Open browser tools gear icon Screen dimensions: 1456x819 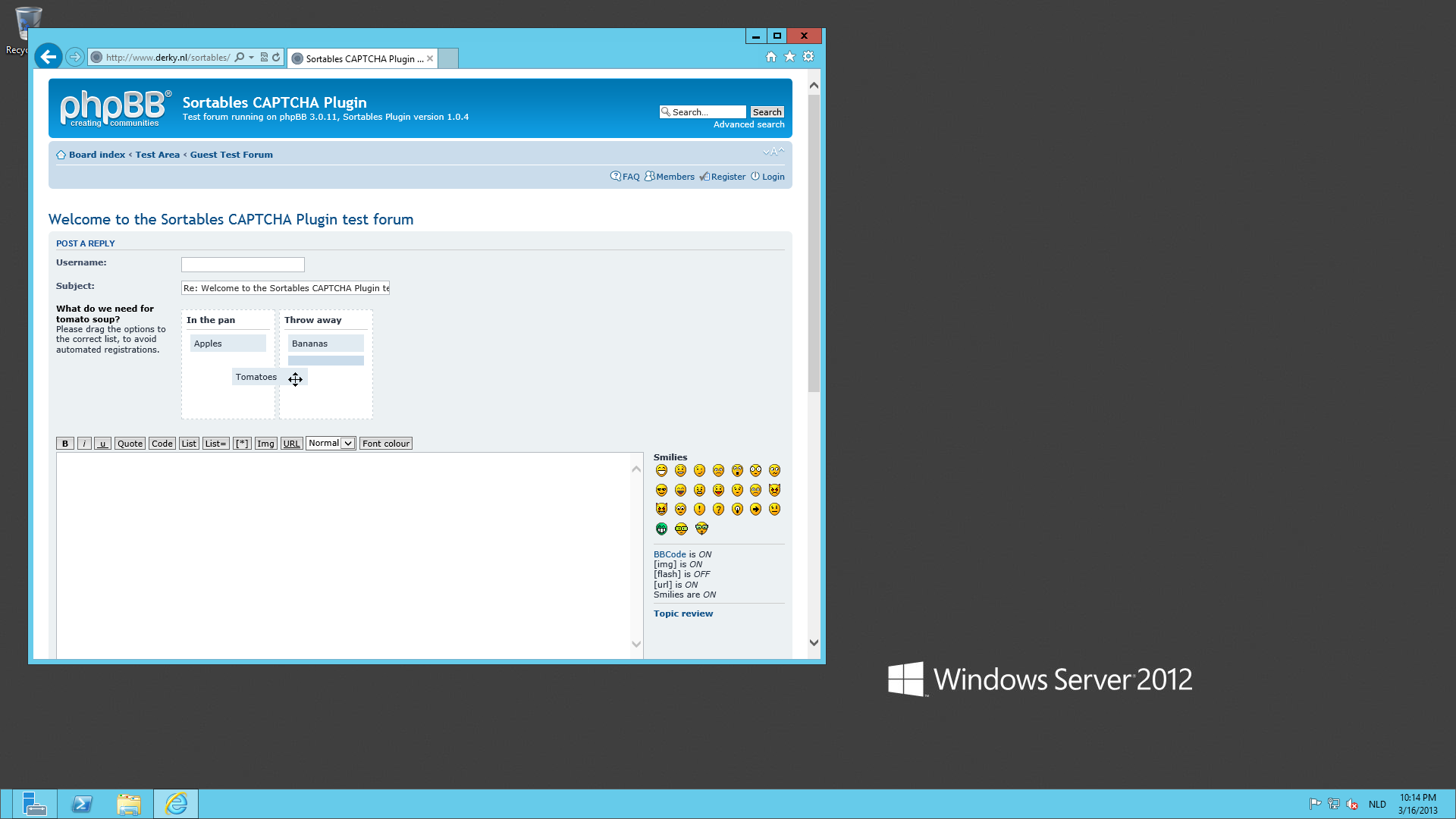pyautogui.click(x=808, y=57)
